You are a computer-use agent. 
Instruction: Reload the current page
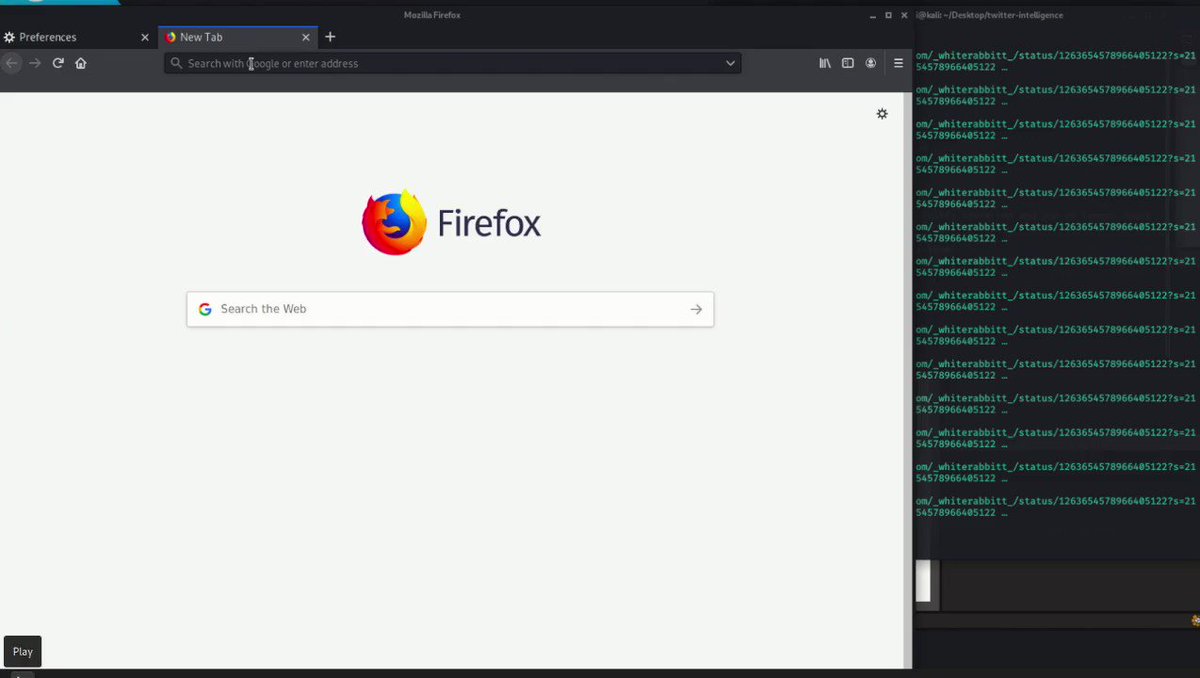coord(58,63)
